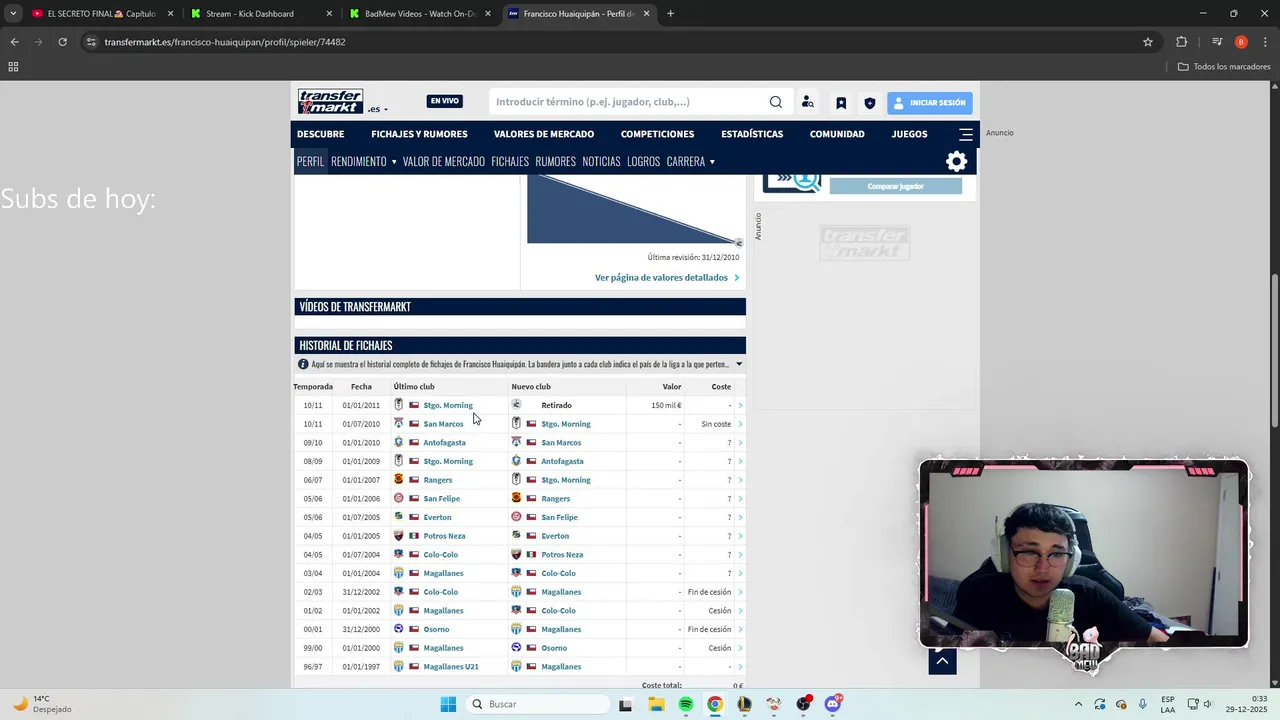
Task: Open the EN VIVO live badge
Action: click(444, 101)
